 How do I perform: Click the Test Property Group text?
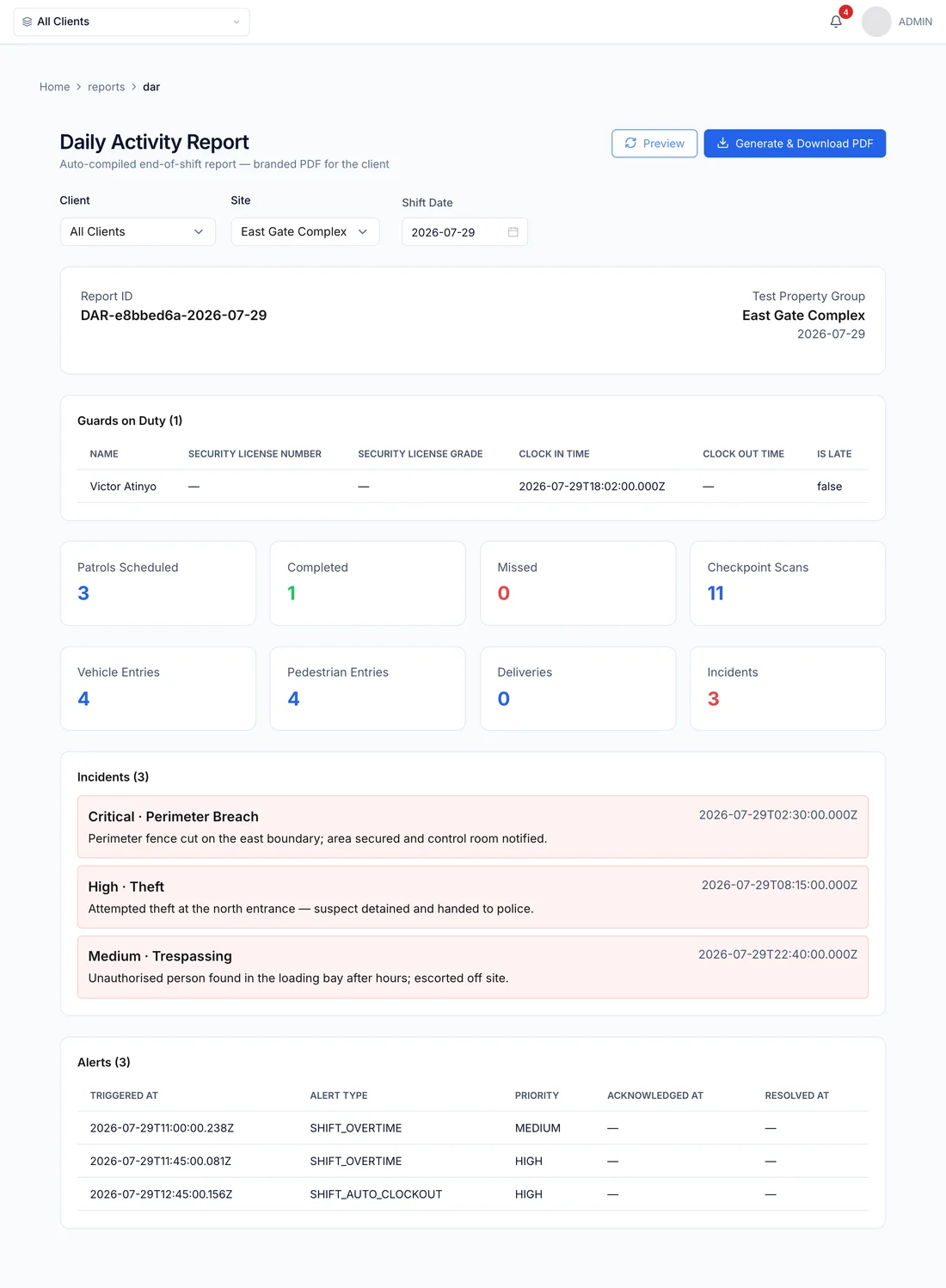(808, 297)
